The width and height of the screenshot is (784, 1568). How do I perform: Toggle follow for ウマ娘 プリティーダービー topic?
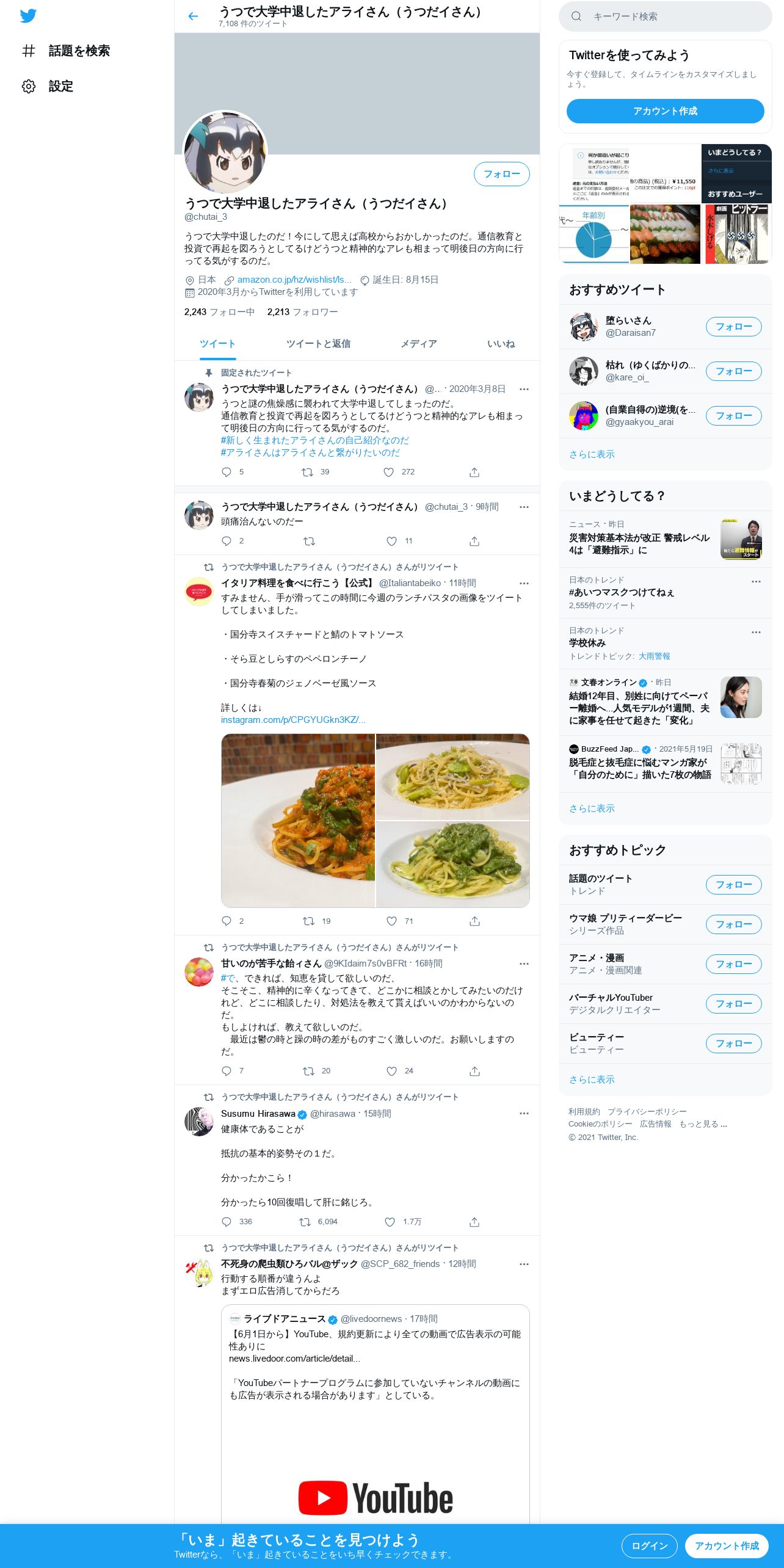coord(733,924)
